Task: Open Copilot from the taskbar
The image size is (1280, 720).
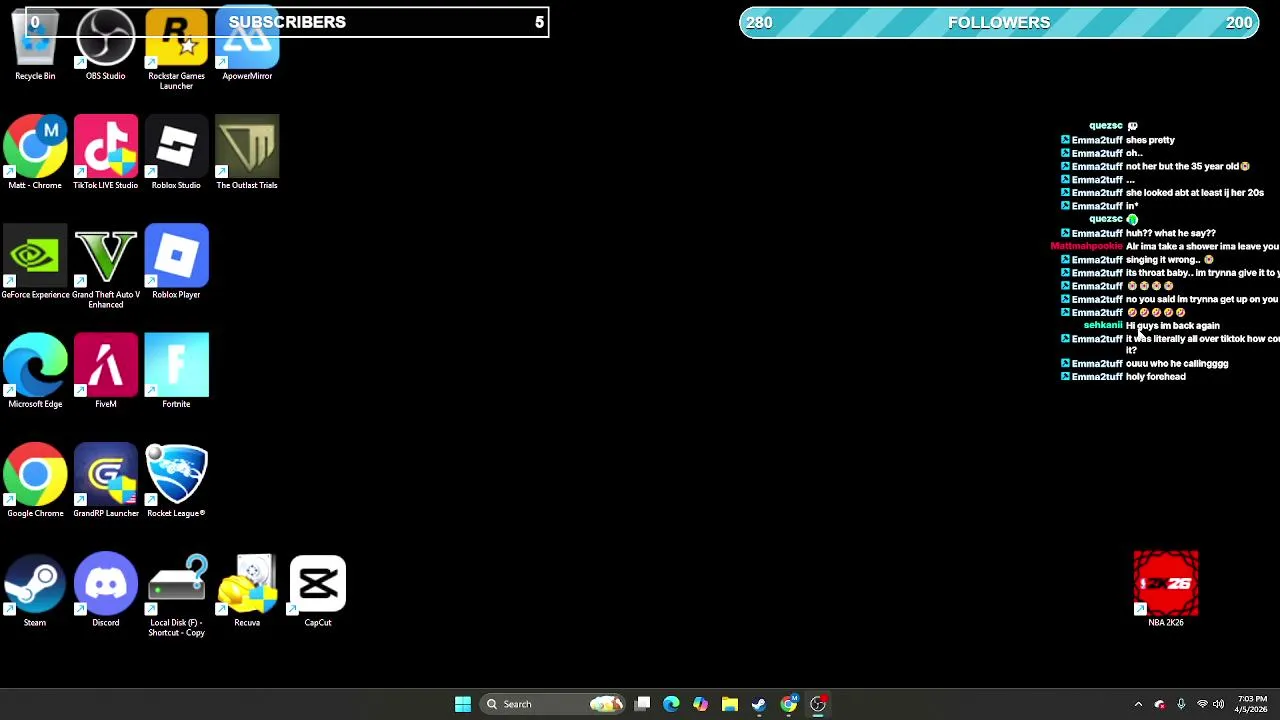Action: point(700,704)
